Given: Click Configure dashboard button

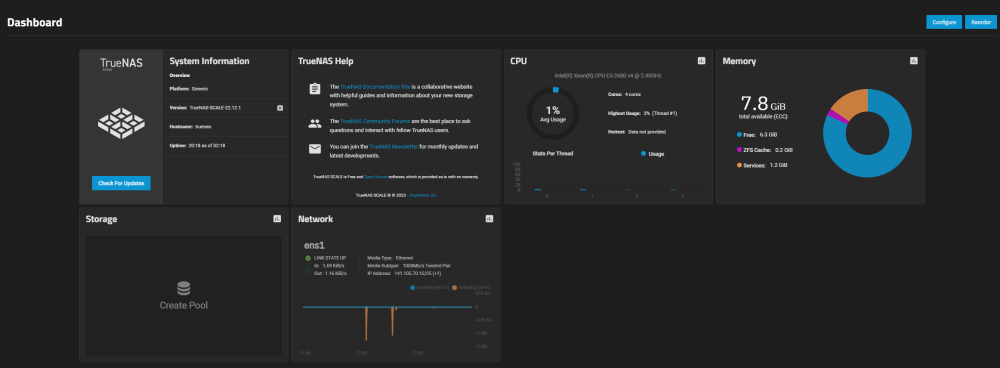Looking at the screenshot, I should coord(944,22).
